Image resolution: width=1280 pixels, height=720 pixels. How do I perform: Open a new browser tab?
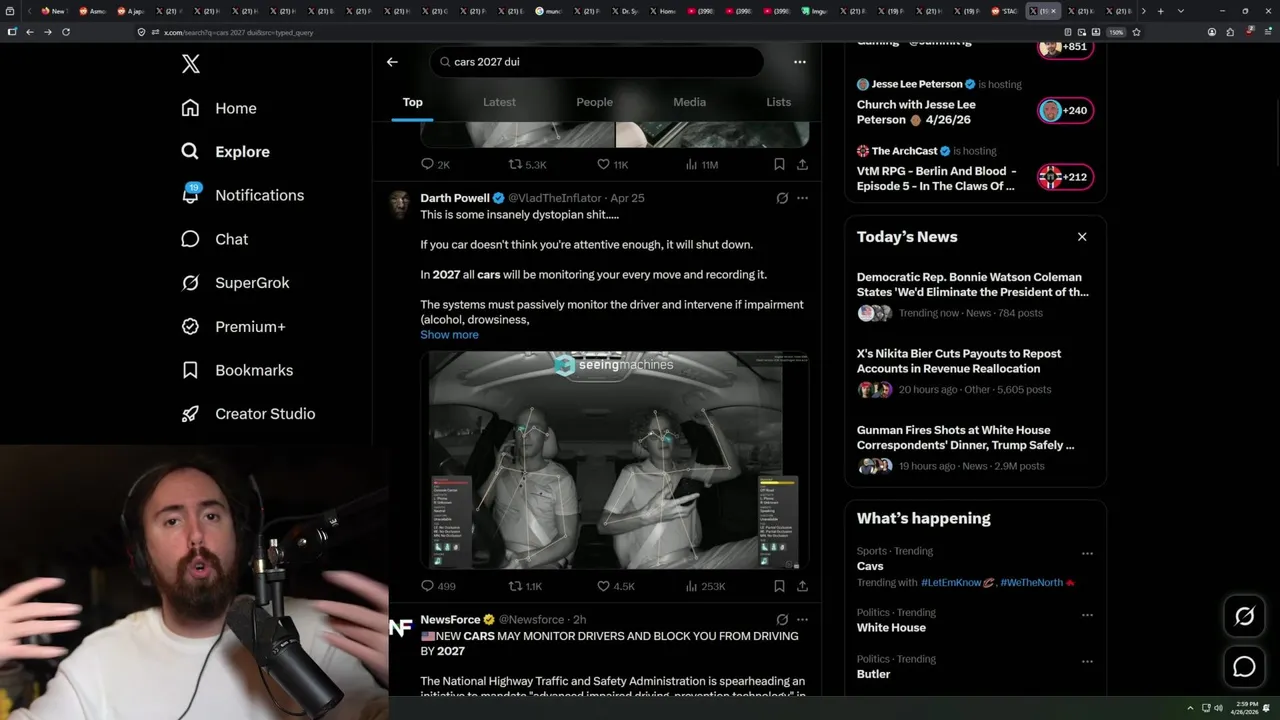(x=1160, y=11)
